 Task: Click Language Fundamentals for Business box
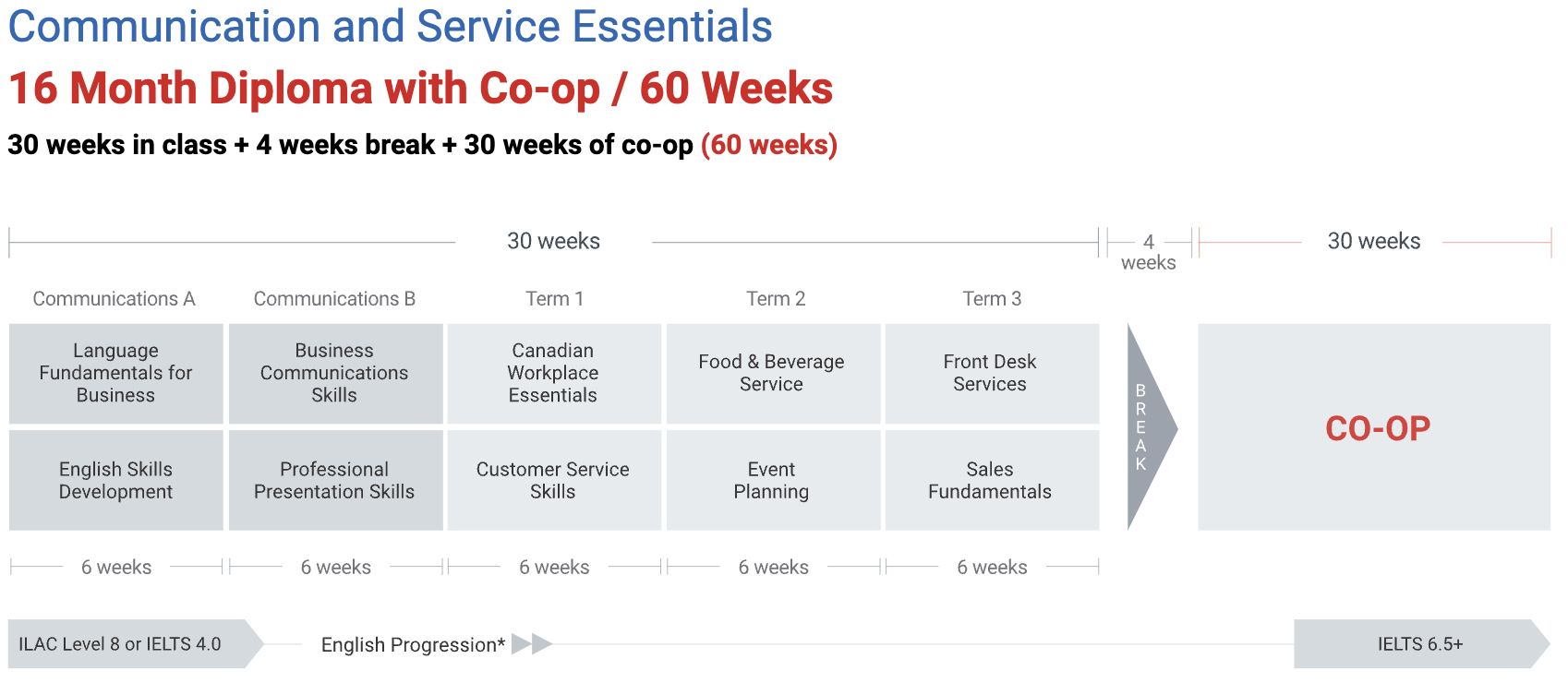116,374
